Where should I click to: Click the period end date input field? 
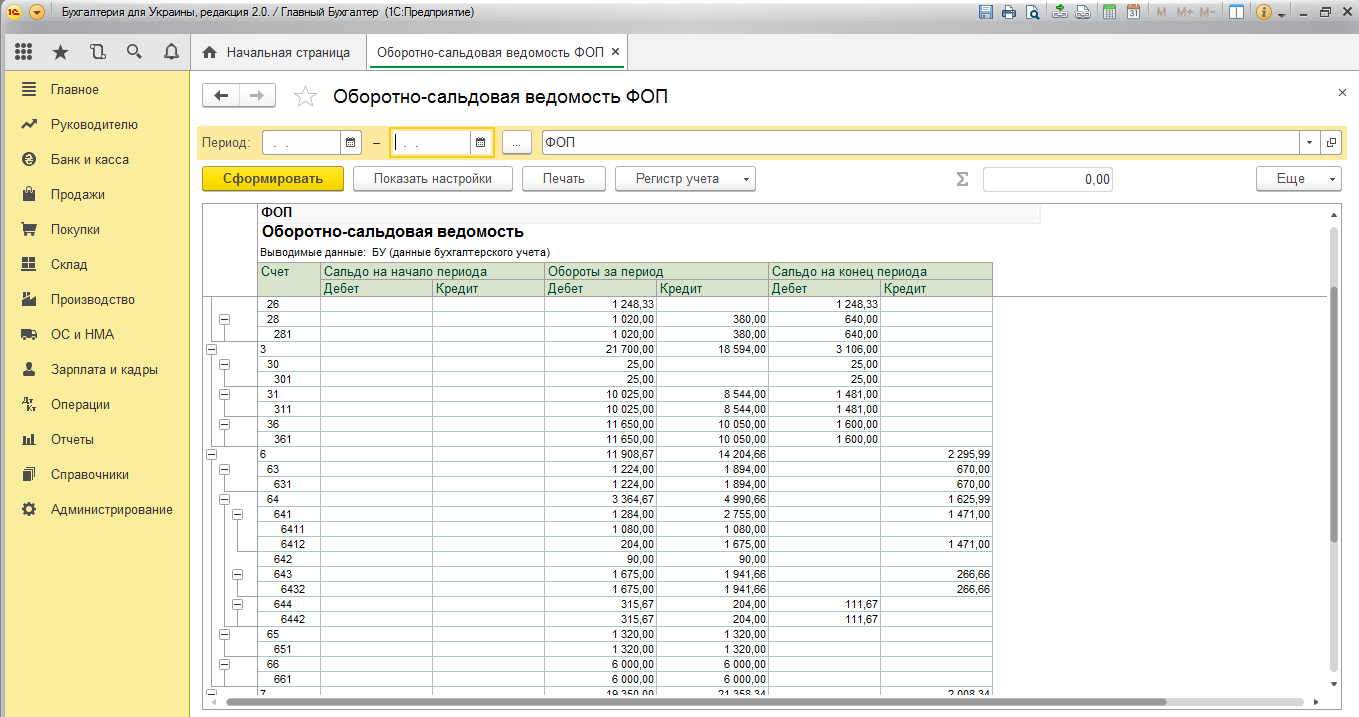(x=431, y=143)
